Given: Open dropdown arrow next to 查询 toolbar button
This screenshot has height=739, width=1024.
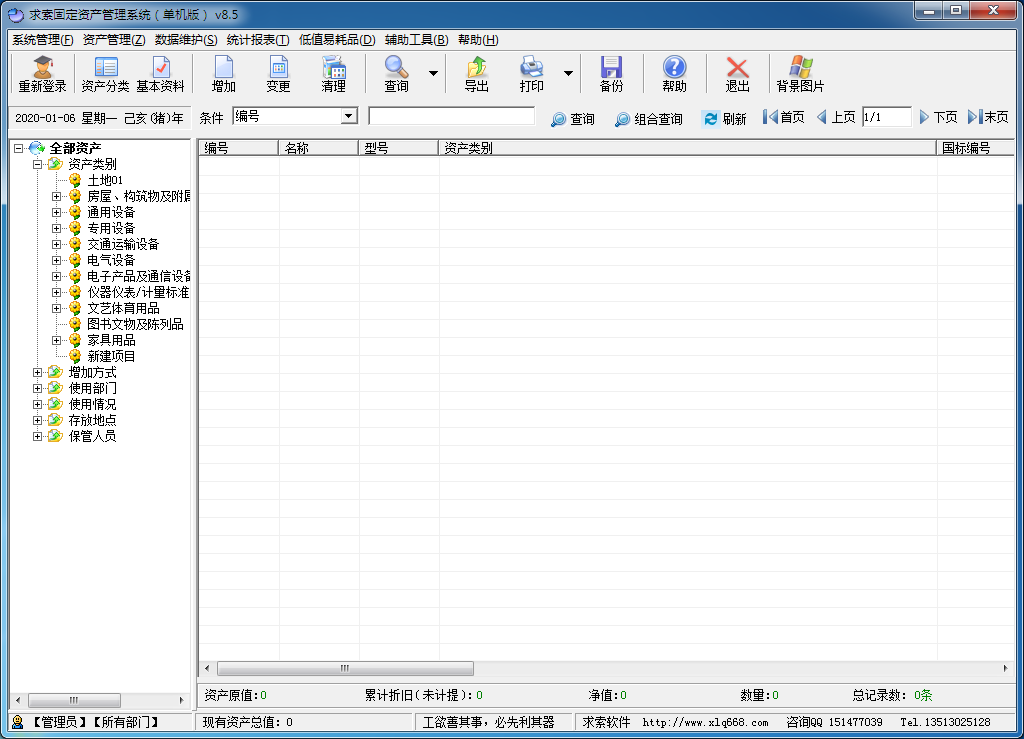Looking at the screenshot, I should (433, 73).
